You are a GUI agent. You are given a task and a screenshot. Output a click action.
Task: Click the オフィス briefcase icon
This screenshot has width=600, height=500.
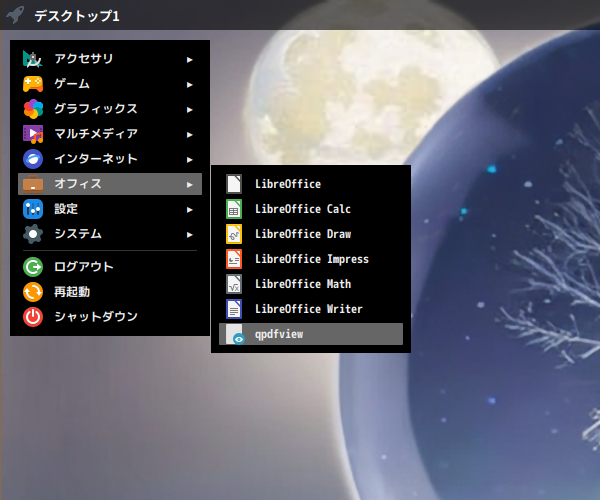point(33,184)
